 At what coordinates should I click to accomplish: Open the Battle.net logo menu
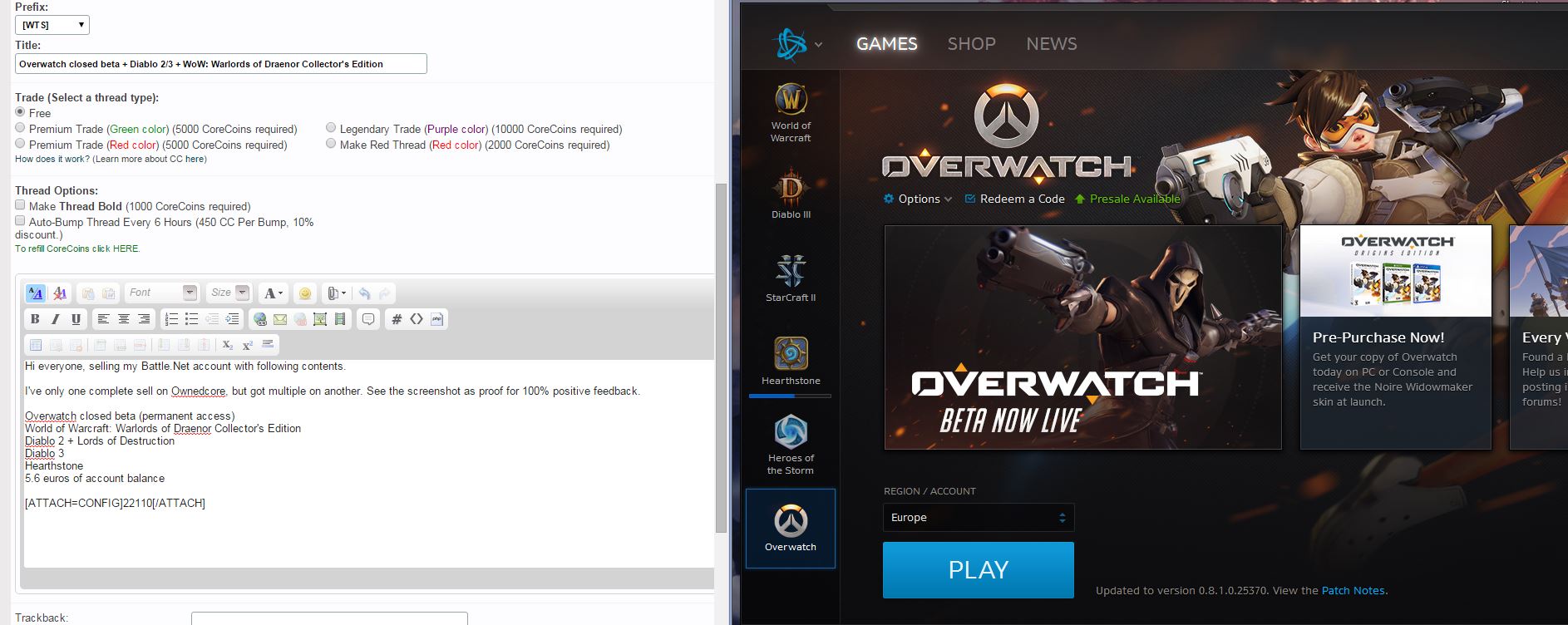(796, 44)
